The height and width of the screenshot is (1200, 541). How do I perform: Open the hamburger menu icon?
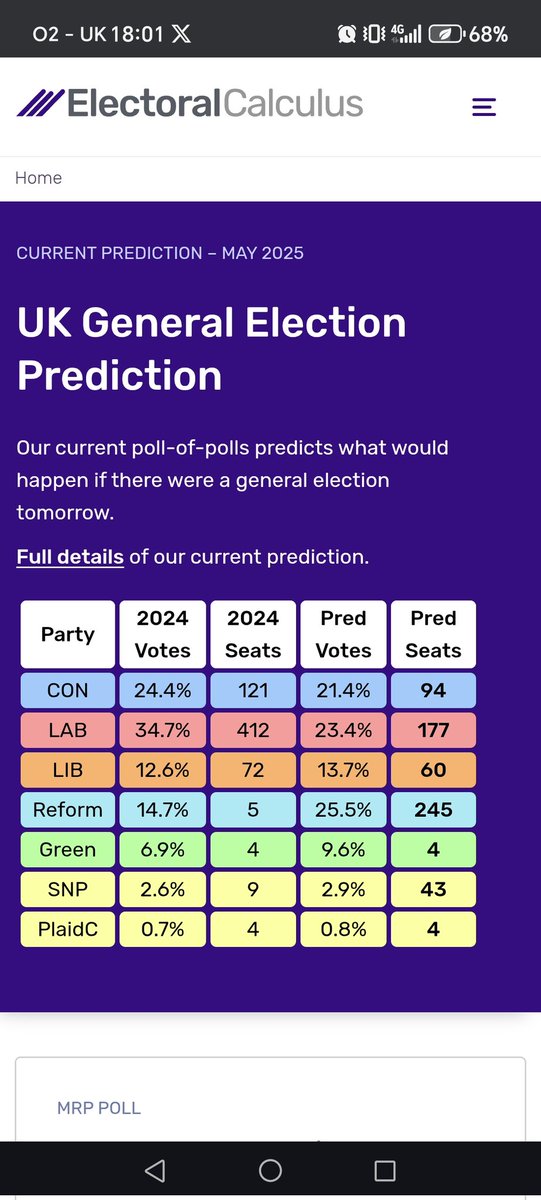click(x=484, y=107)
